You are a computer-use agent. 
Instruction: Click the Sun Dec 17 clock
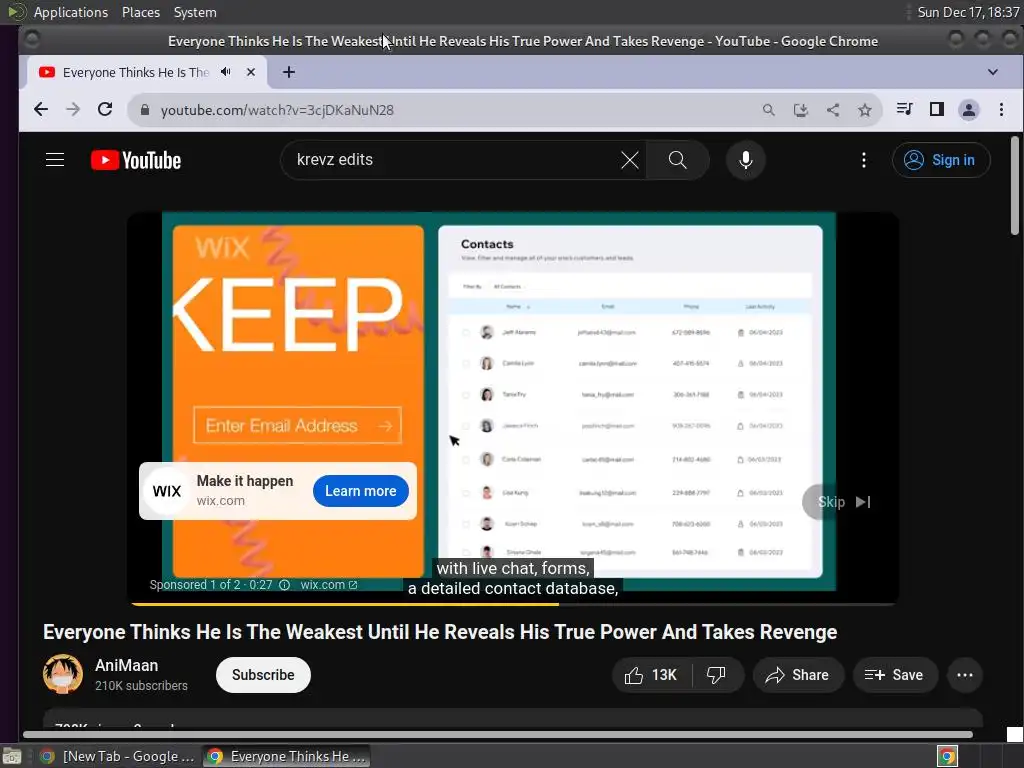pos(968,12)
